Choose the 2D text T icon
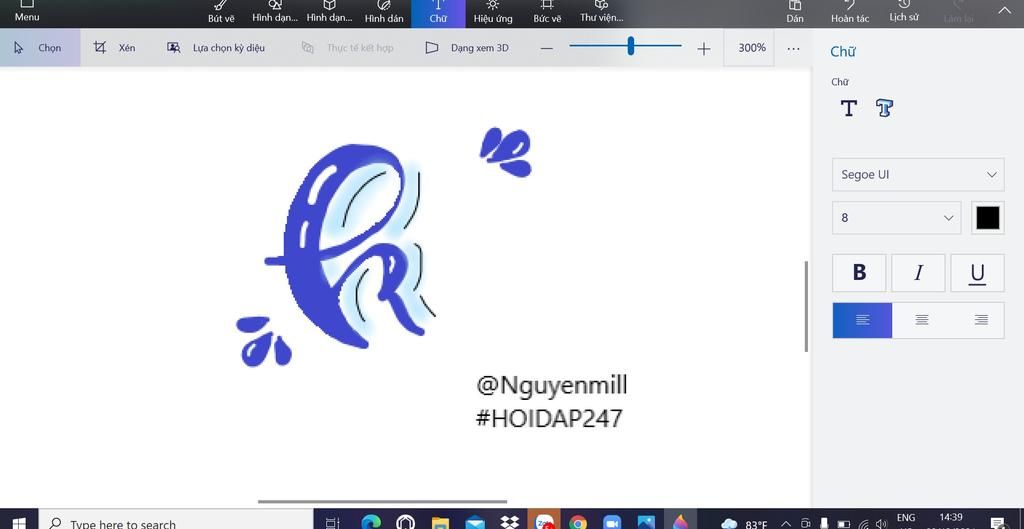Screen dimensions: 1024x529 tap(848, 108)
